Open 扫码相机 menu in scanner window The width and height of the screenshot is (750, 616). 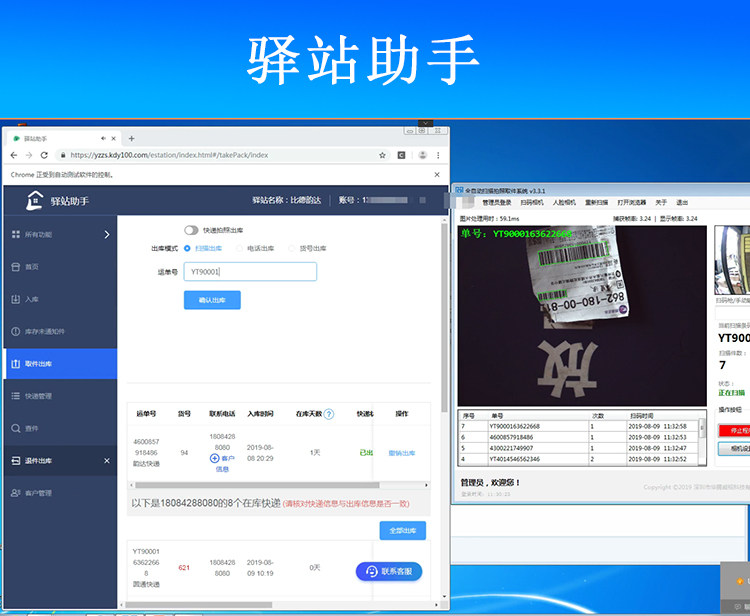click(532, 202)
